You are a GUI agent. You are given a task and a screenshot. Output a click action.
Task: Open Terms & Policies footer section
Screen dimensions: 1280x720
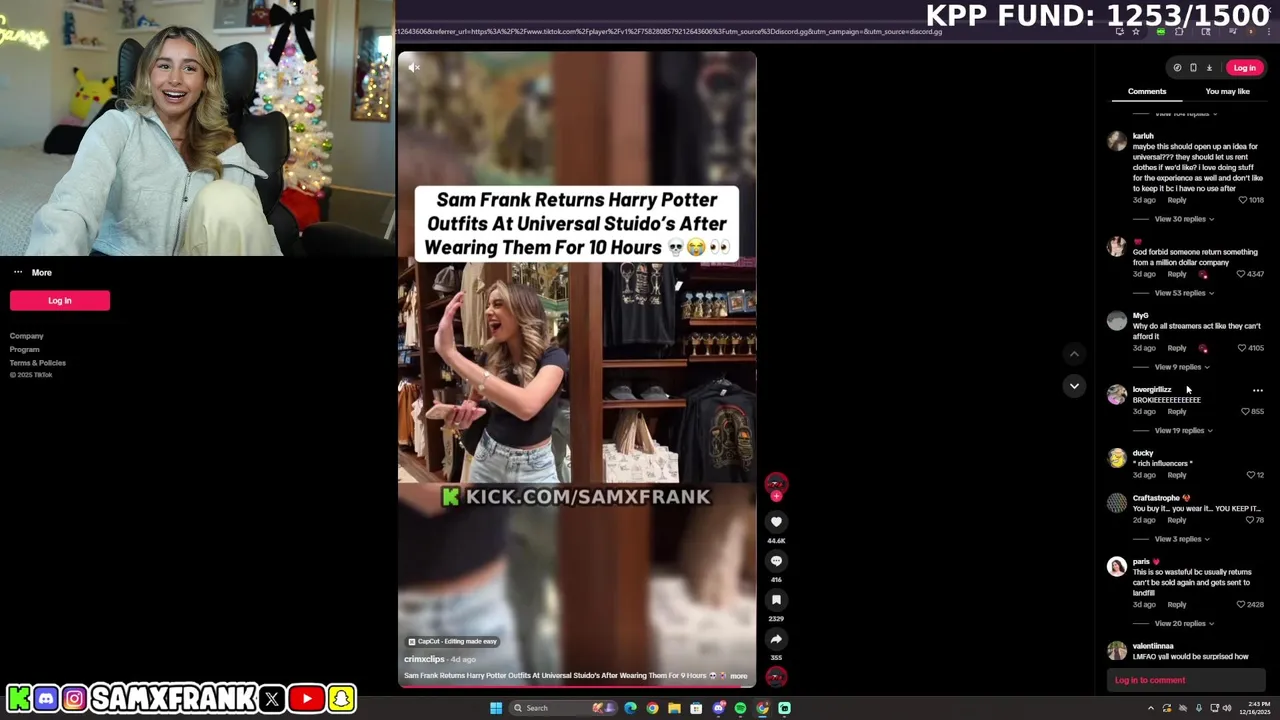[x=38, y=362]
